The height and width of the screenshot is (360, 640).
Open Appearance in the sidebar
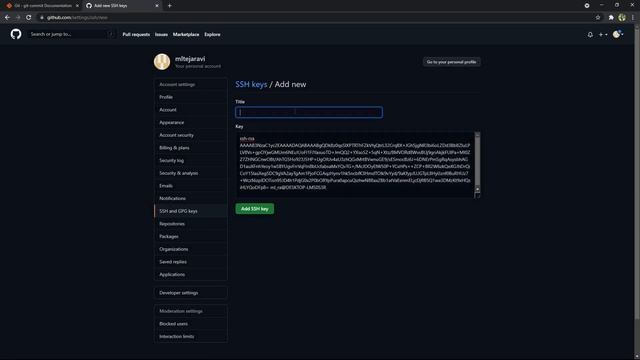coord(191,122)
